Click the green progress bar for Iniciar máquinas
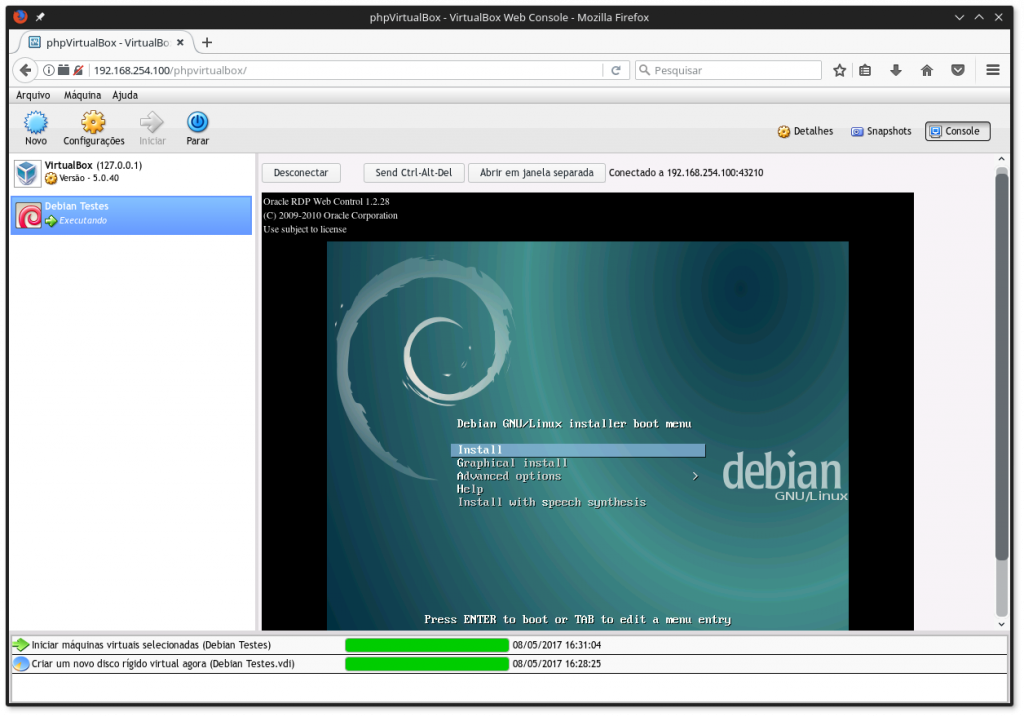Screen dimensions: 1024x717 426,645
